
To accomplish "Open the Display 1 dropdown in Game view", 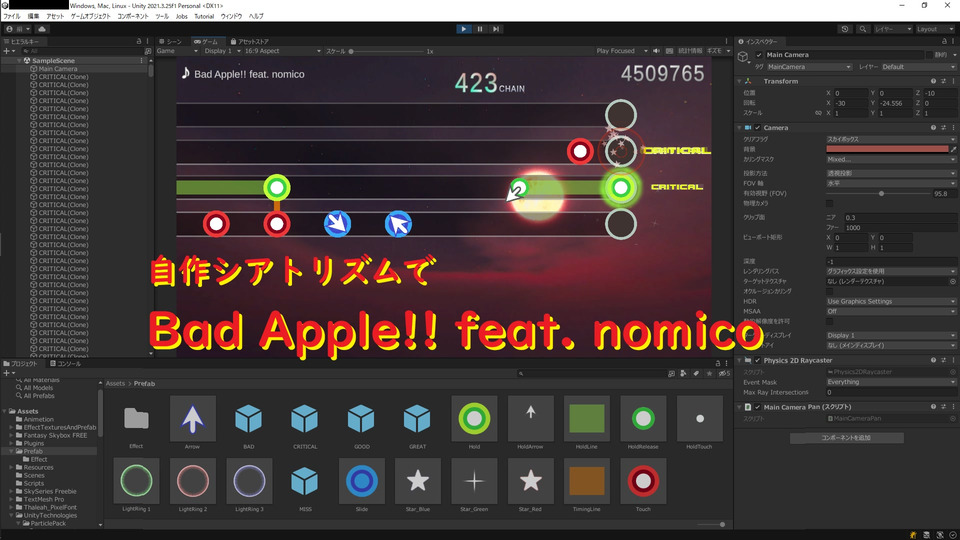I will coord(222,51).
